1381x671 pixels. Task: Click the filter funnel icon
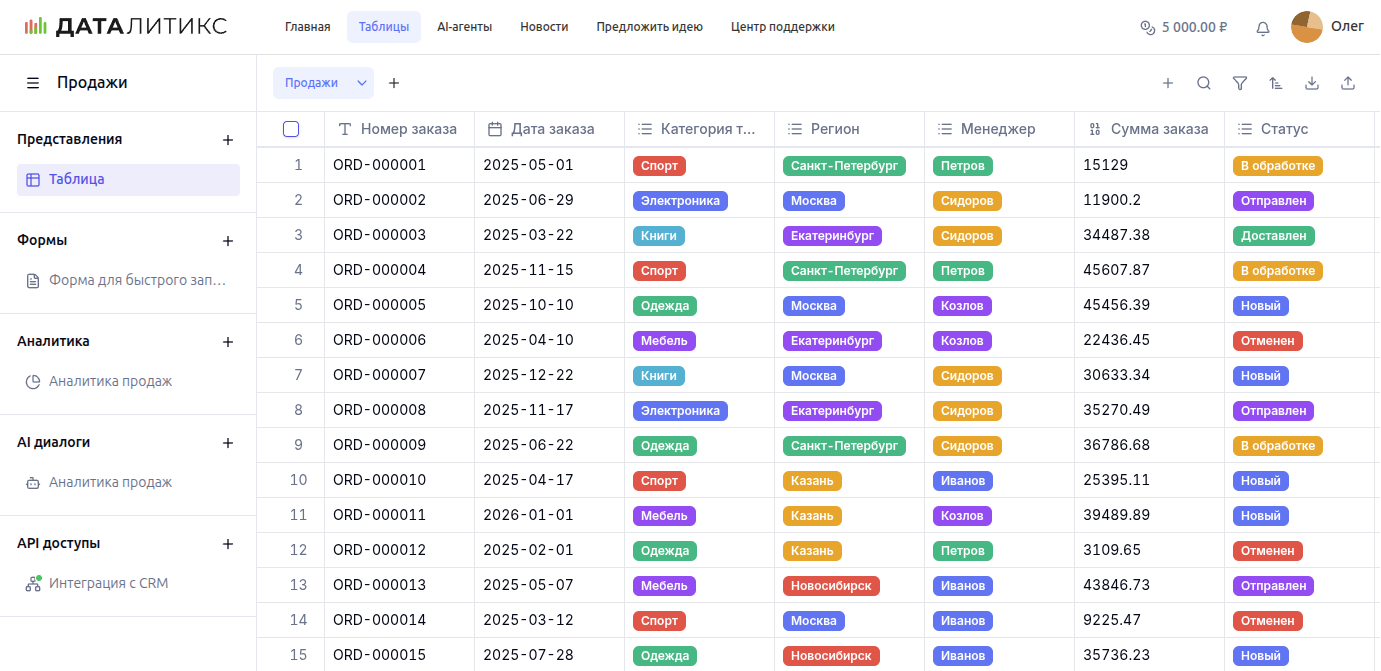coord(1240,83)
